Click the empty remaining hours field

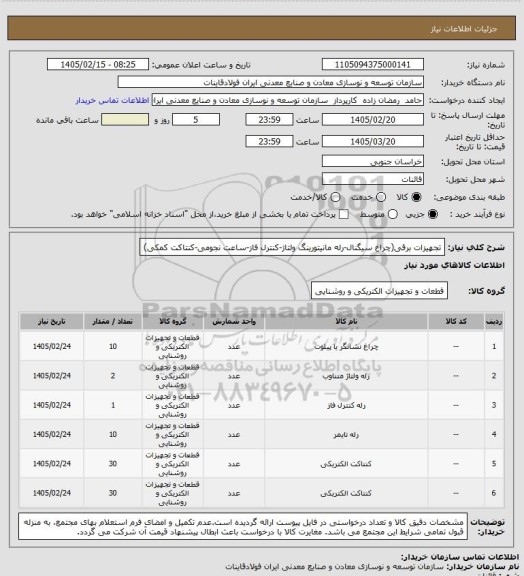[x=125, y=120]
